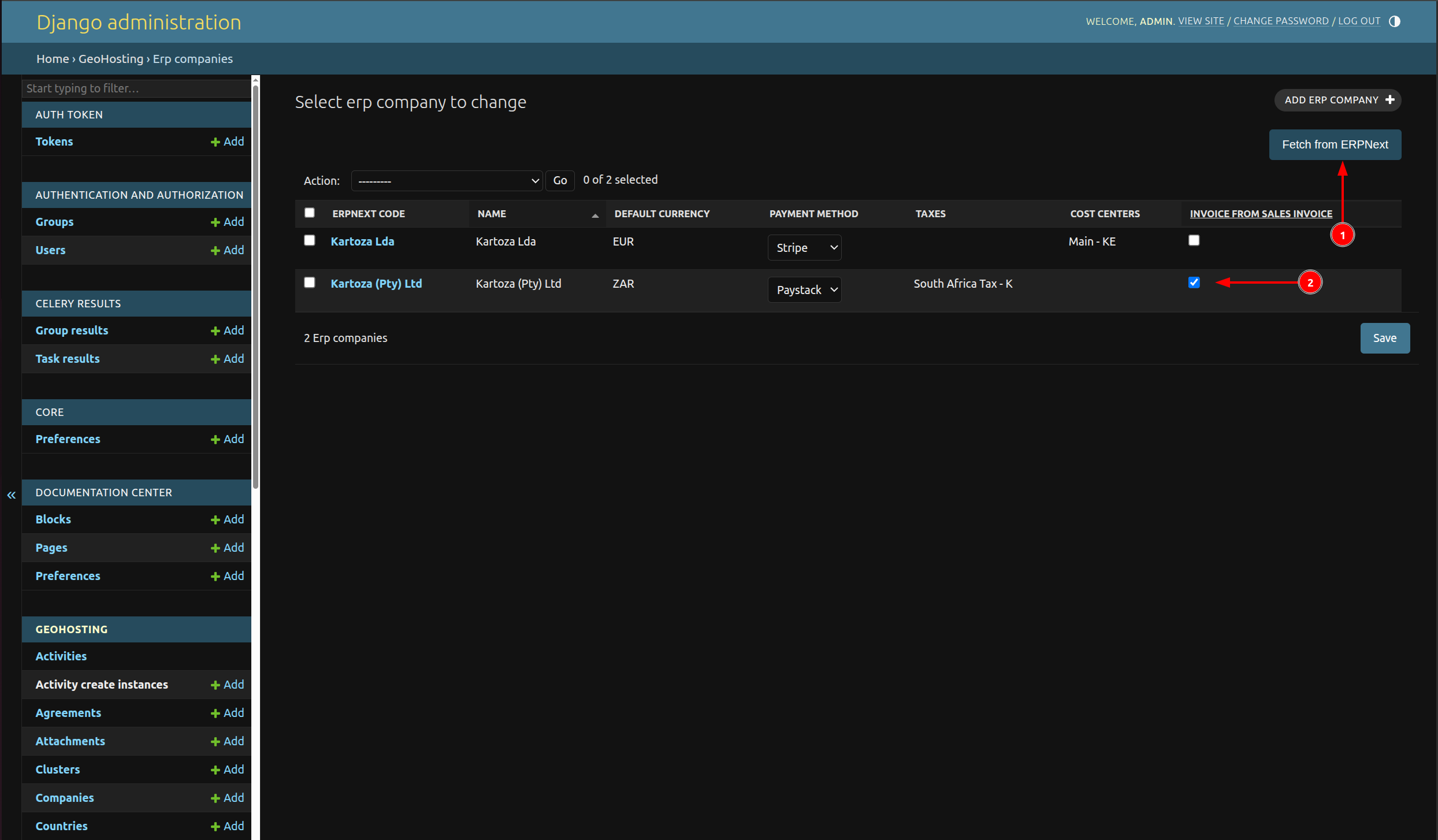Uncheck invoice from sales invoice for Kartoza (Pty) Ltd

1194,283
